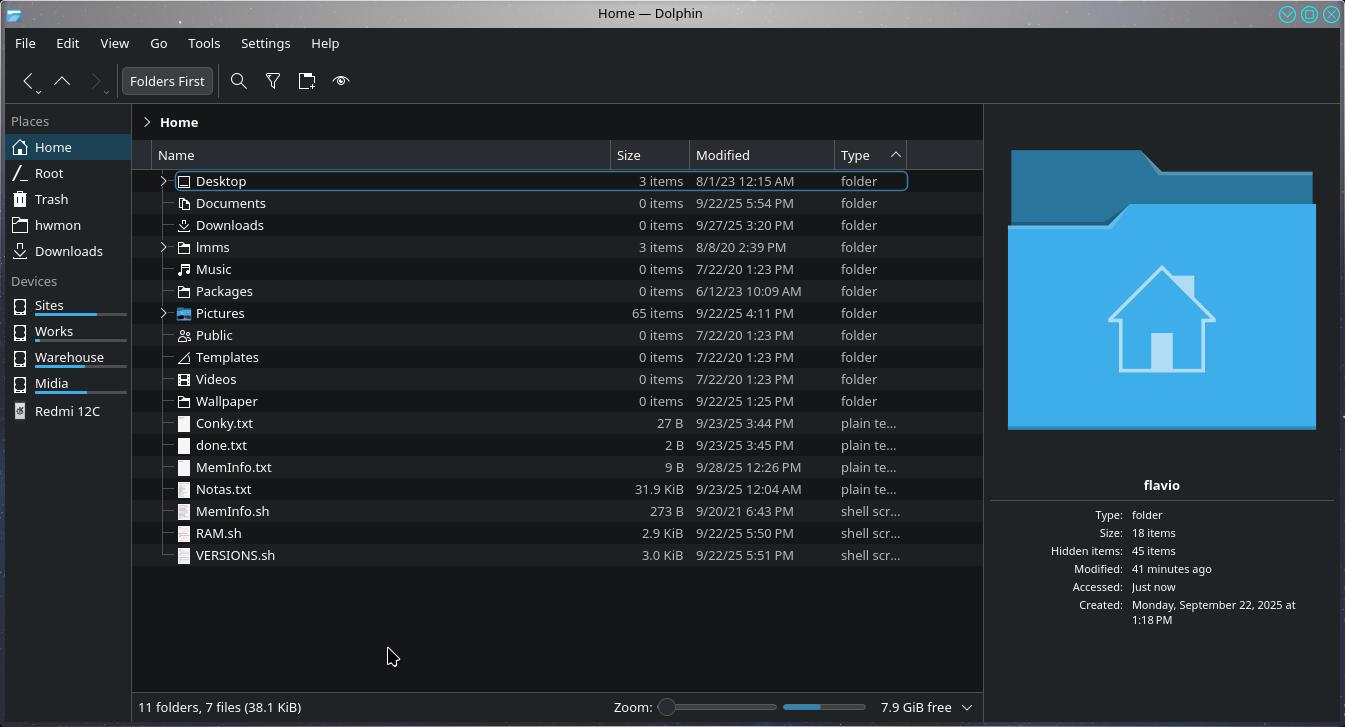1345x727 pixels.
Task: Toggle hidden files with the eye icon
Action: [x=341, y=81]
